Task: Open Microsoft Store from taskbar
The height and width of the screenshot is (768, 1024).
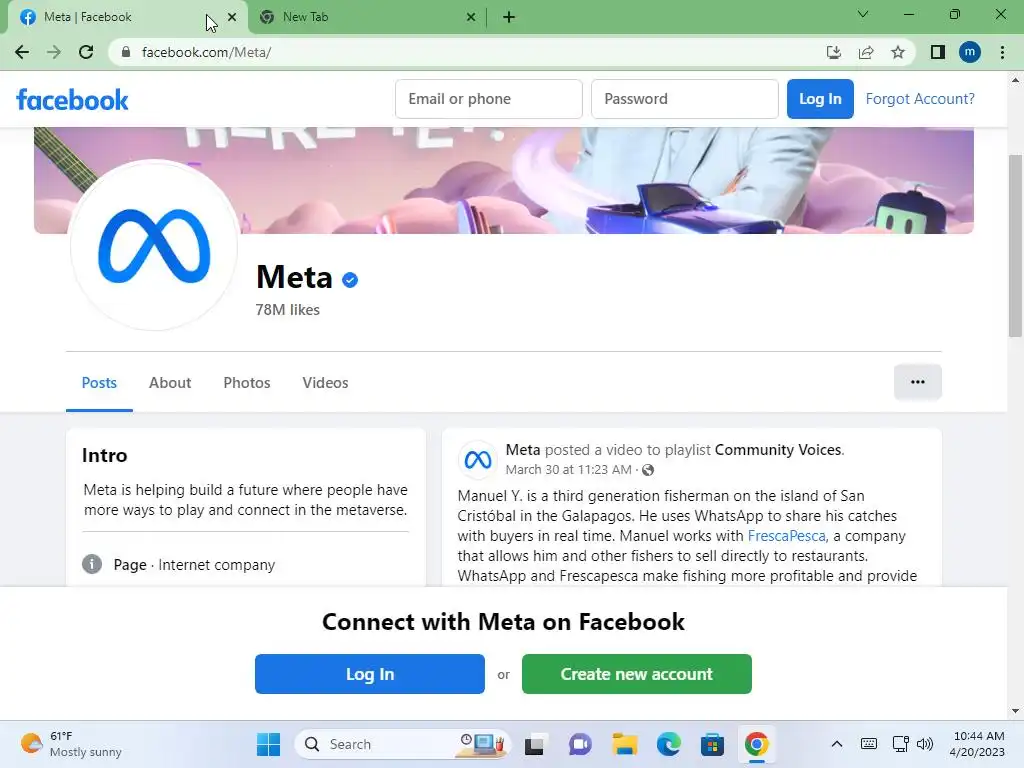Action: (x=712, y=744)
